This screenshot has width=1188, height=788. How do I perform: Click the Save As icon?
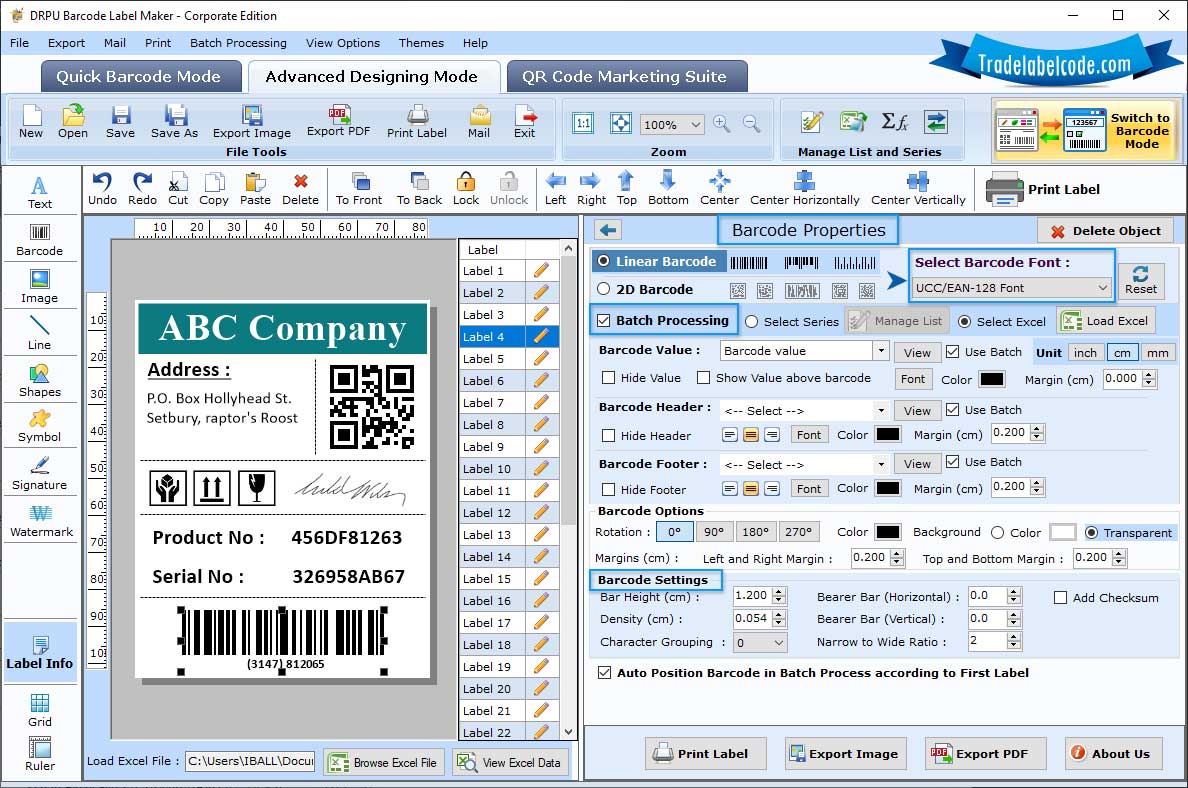[x=174, y=122]
